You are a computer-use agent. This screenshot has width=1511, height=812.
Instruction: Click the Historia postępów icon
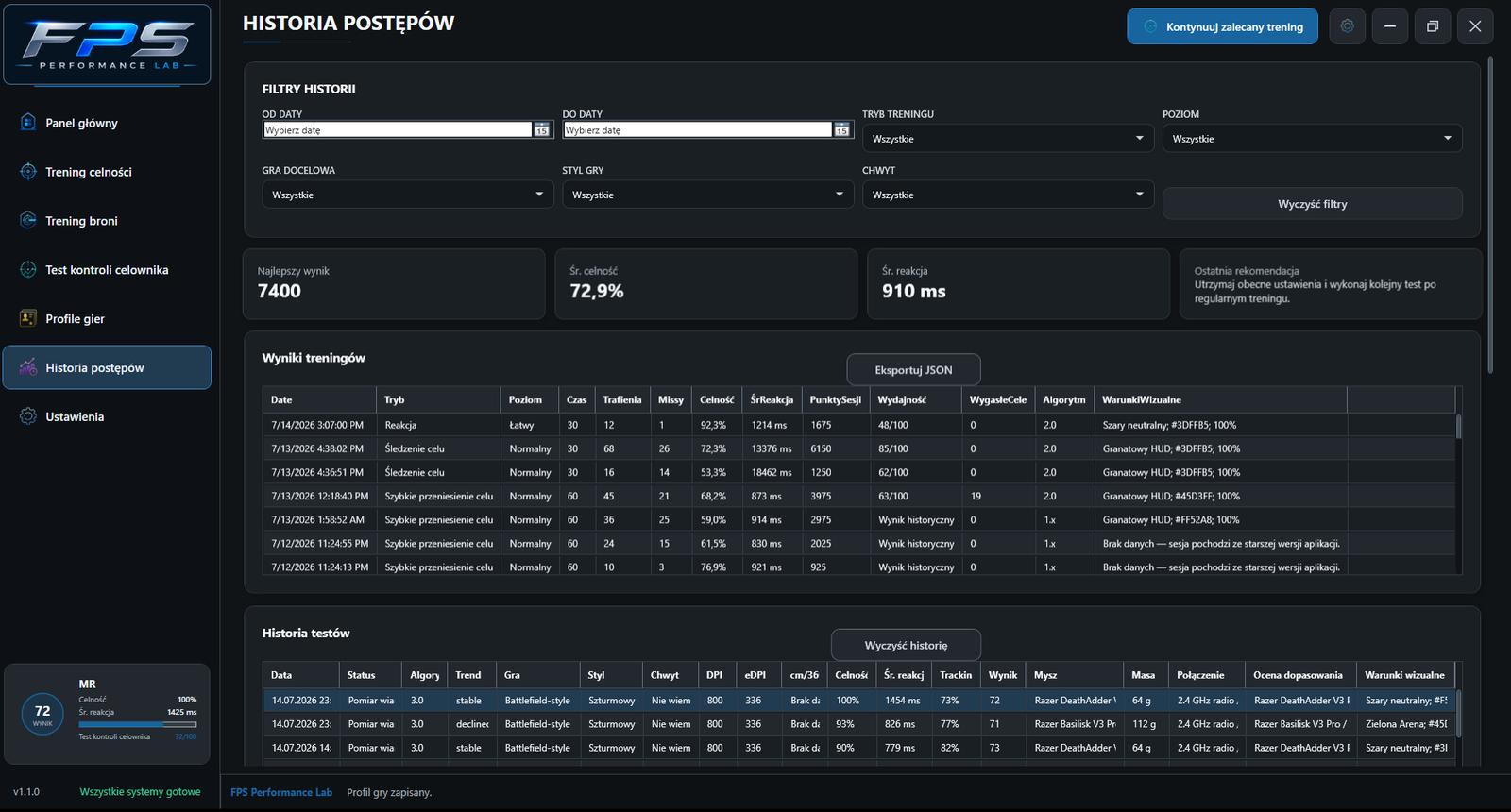28,367
